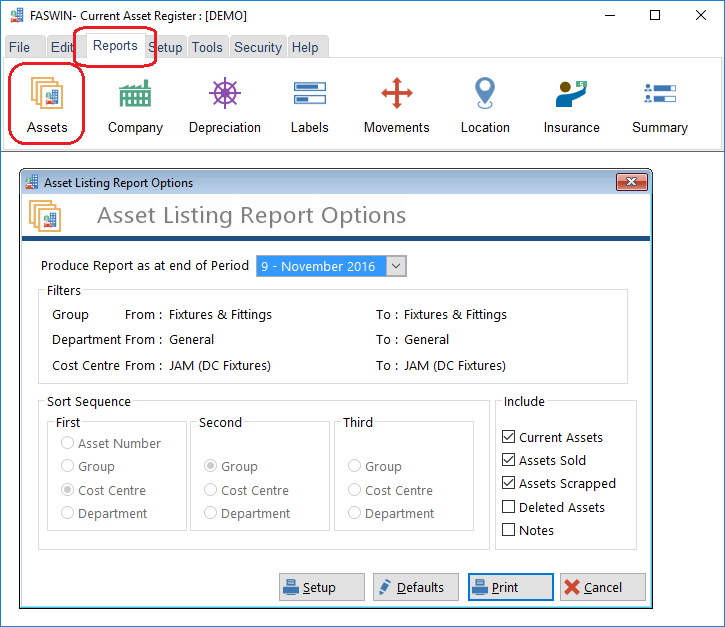Select Department in First sort

[104, 513]
